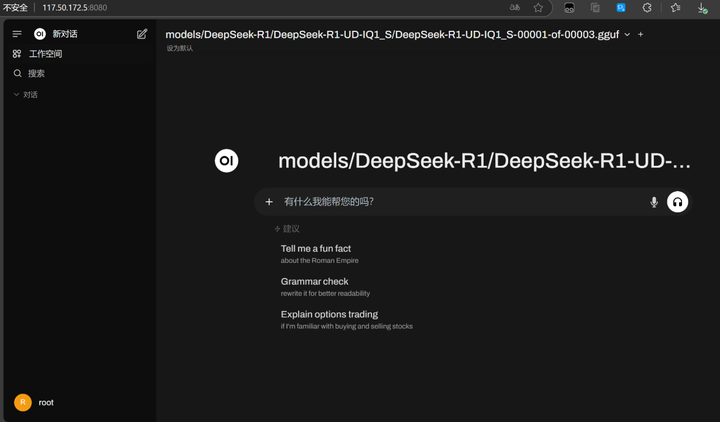Start call mode with the headphone button
Image resolution: width=720 pixels, height=422 pixels.
click(x=677, y=202)
